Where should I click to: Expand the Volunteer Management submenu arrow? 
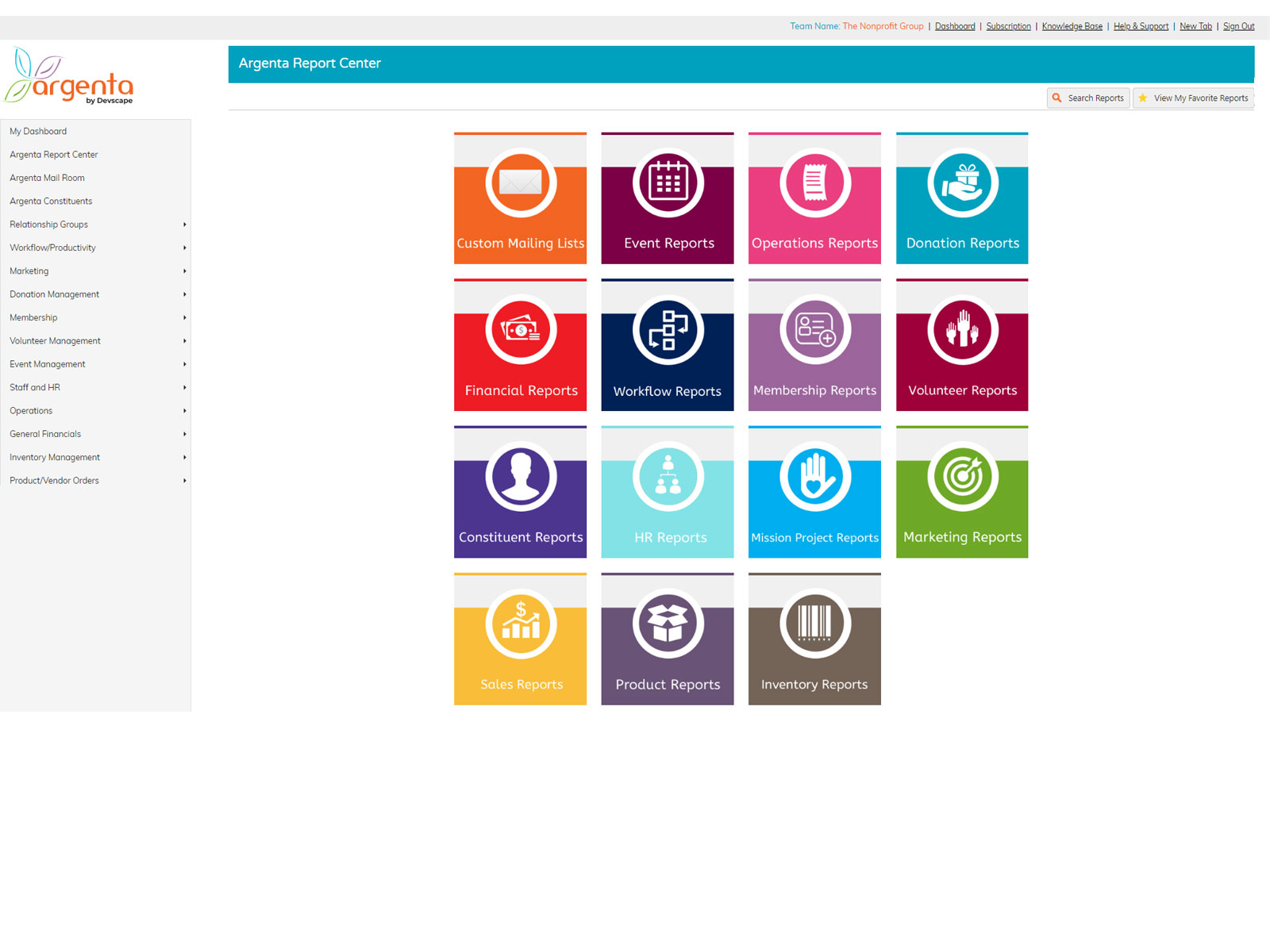[x=185, y=341]
